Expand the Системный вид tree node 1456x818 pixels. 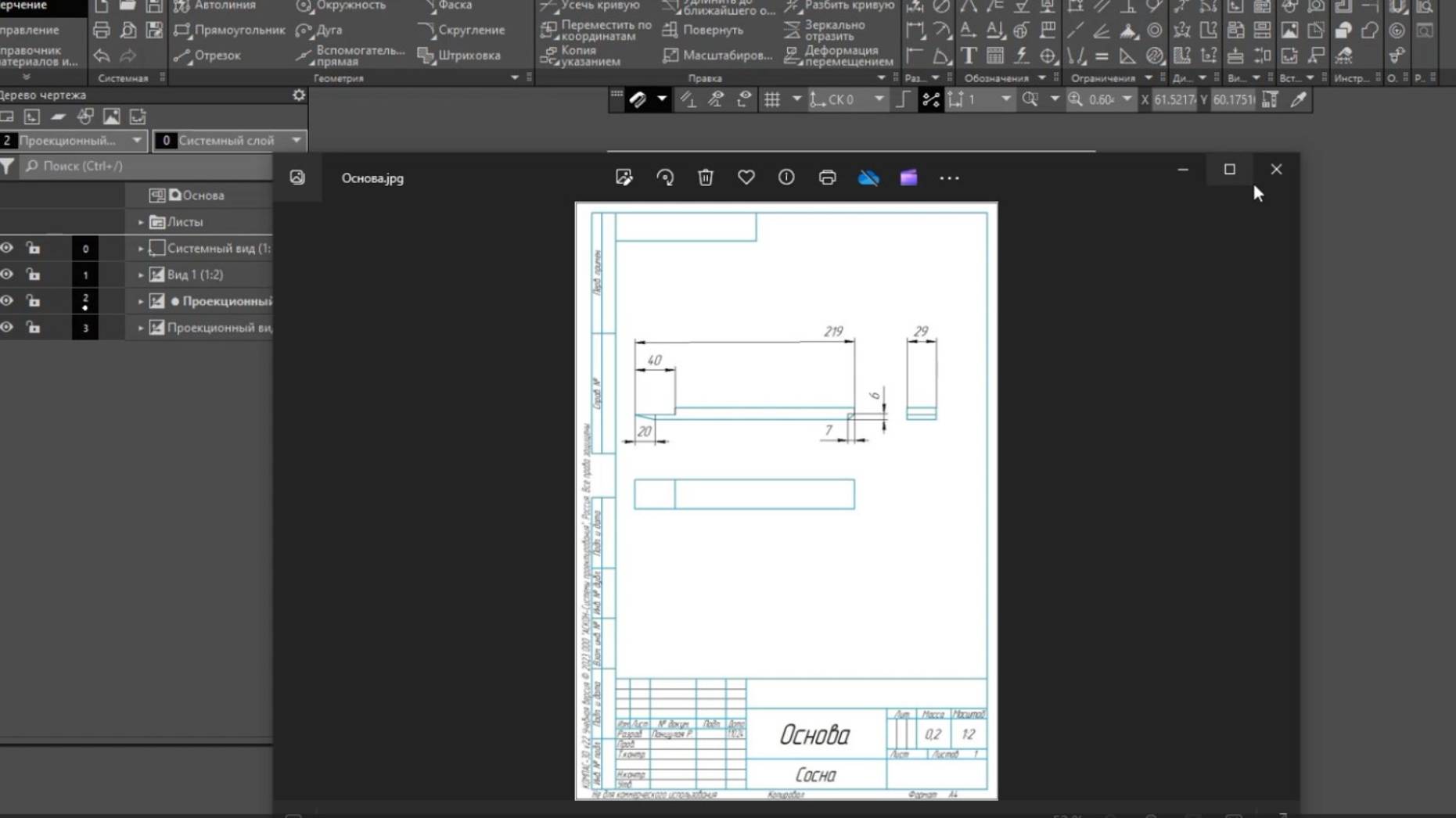(141, 249)
